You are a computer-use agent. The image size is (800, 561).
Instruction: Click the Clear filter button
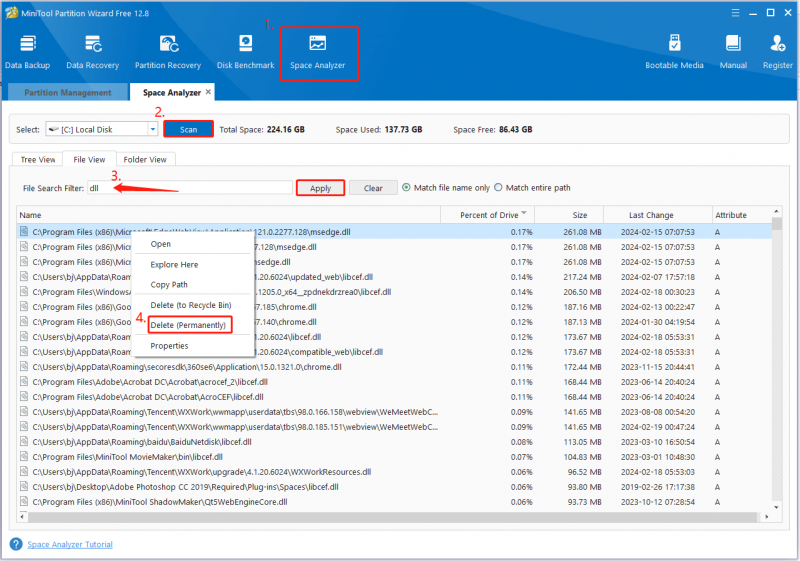click(373, 188)
